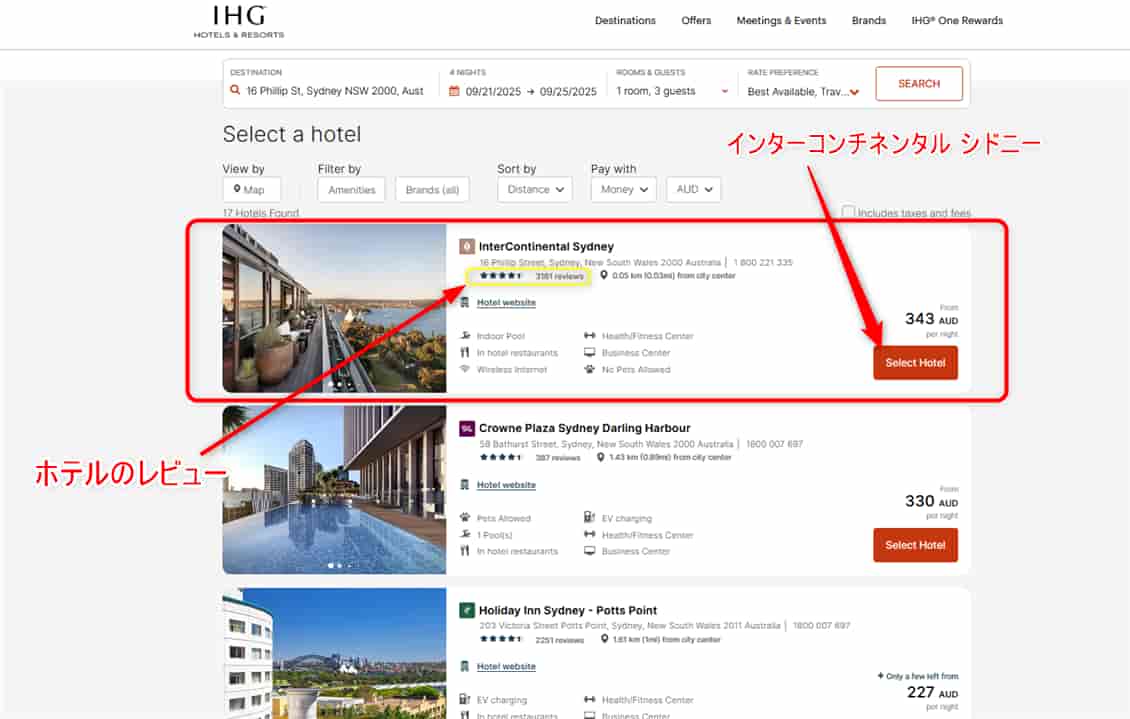Click the '17 Hotels Found' text
Viewport: 1130px width, 719px height.
[x=261, y=213]
